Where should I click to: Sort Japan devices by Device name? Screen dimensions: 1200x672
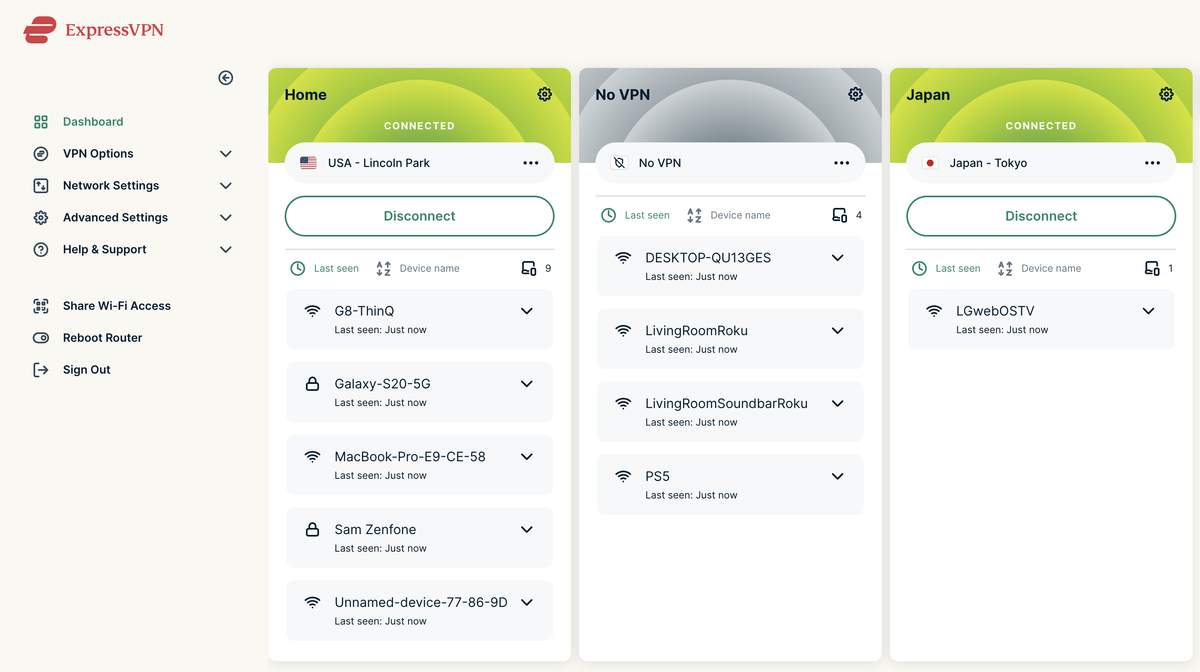[1040, 269]
